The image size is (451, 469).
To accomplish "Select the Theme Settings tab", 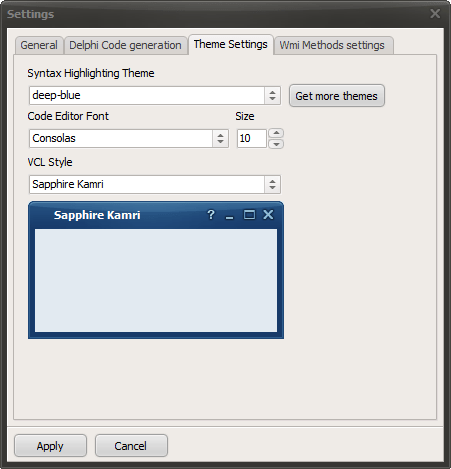I will [231, 44].
